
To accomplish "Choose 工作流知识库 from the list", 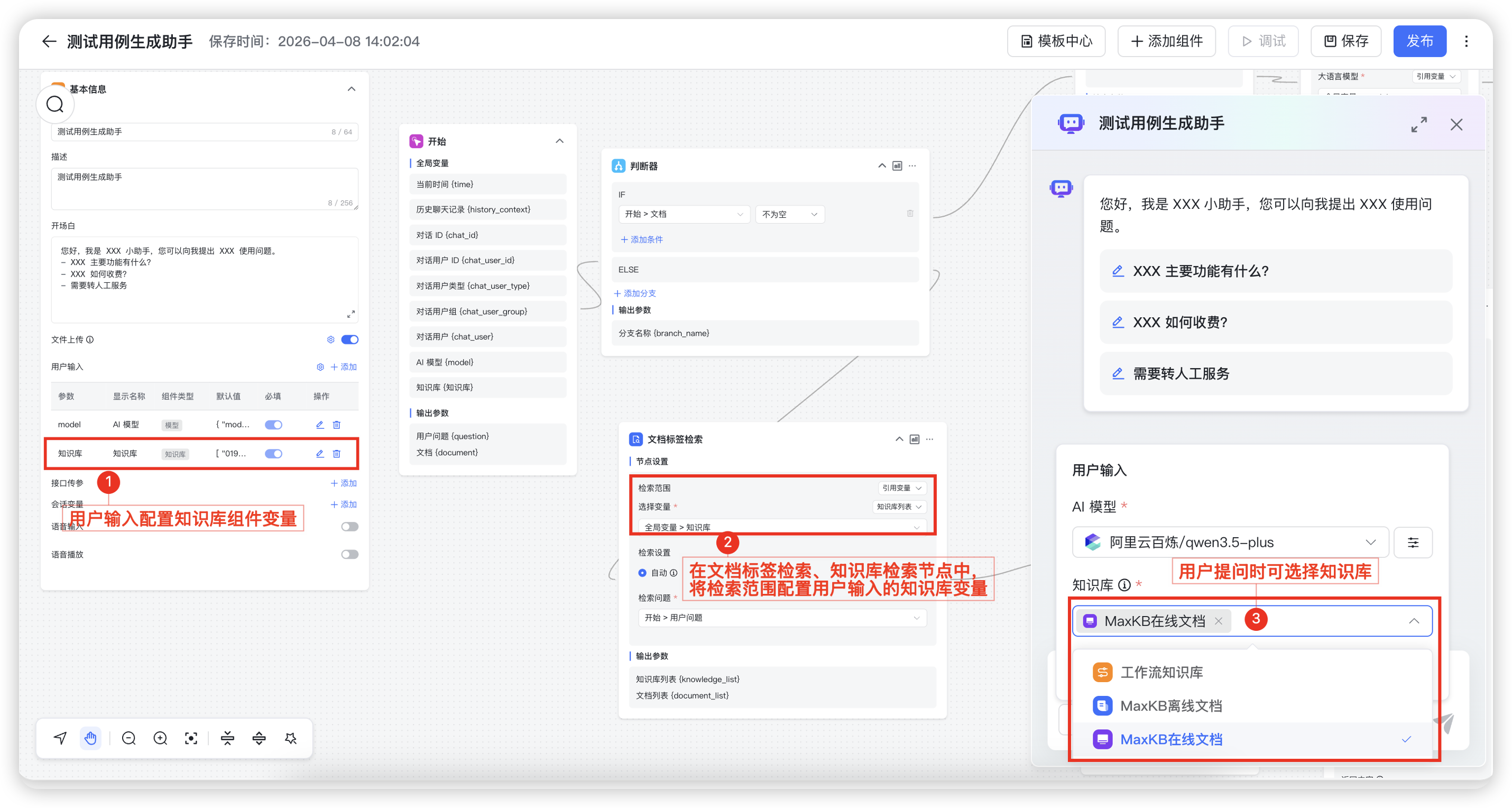I will click(x=1161, y=672).
